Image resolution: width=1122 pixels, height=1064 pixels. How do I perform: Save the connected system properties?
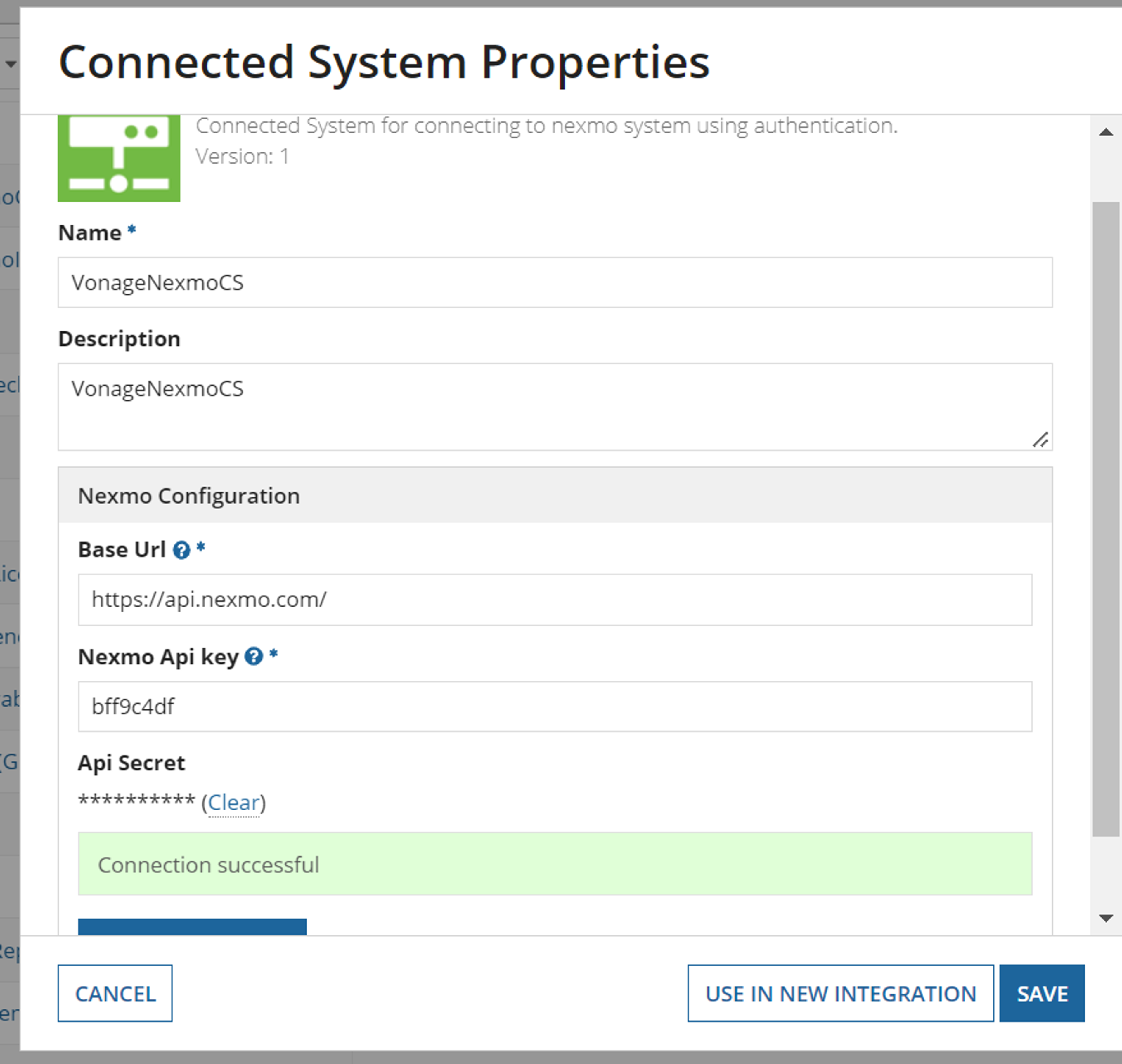click(x=1042, y=994)
